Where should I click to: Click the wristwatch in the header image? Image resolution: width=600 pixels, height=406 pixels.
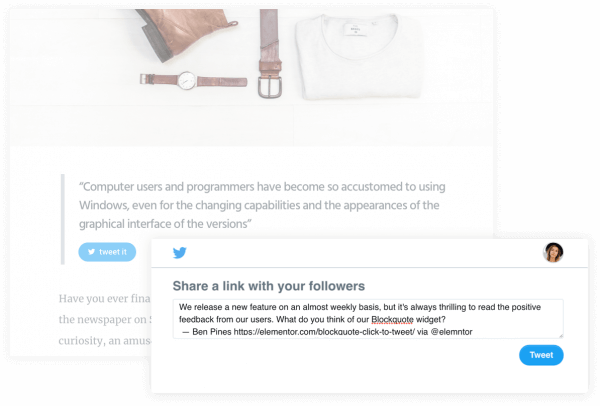[x=193, y=81]
